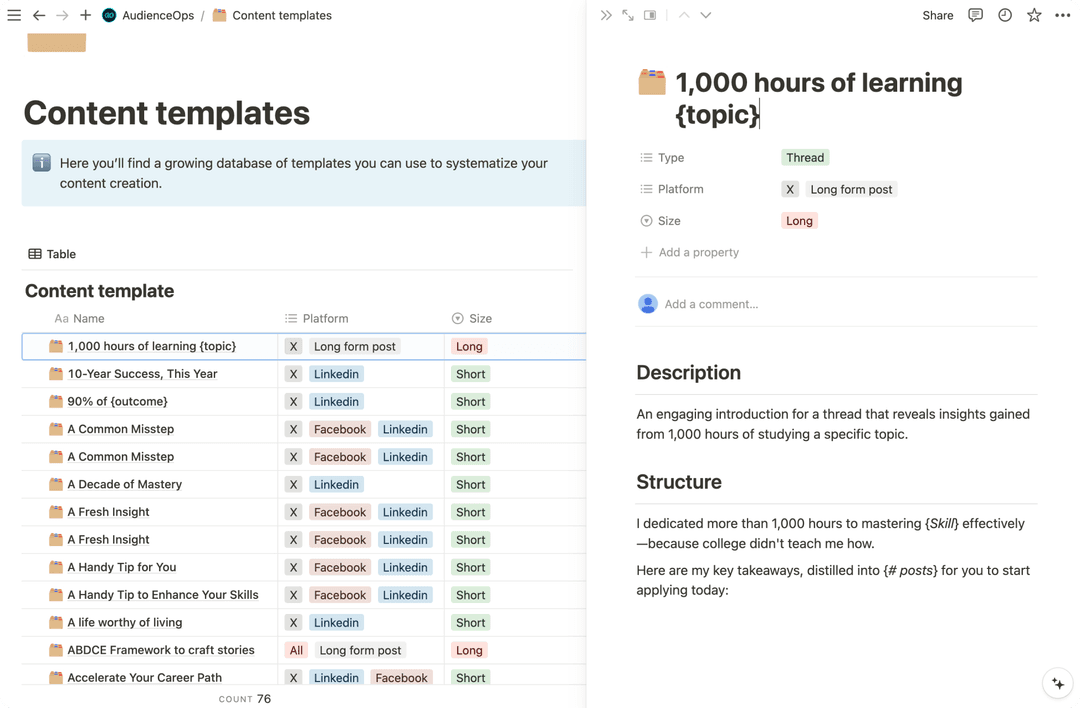Open page in full screen view
The width and height of the screenshot is (1080, 708).
[x=628, y=16]
